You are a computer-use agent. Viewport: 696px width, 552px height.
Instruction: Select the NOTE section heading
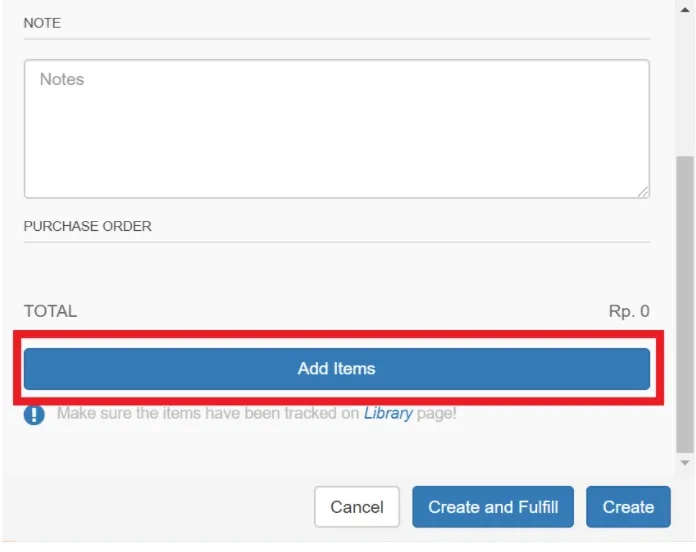[x=42, y=23]
